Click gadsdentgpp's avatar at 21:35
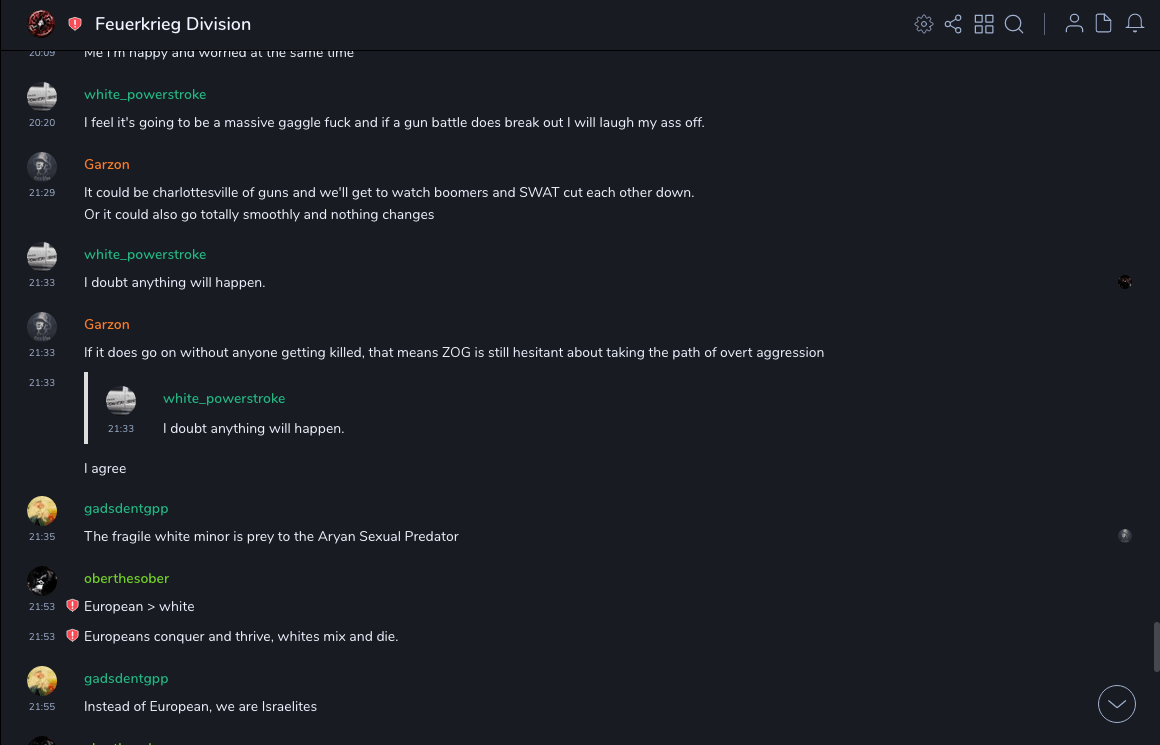The image size is (1160, 745). 42,511
